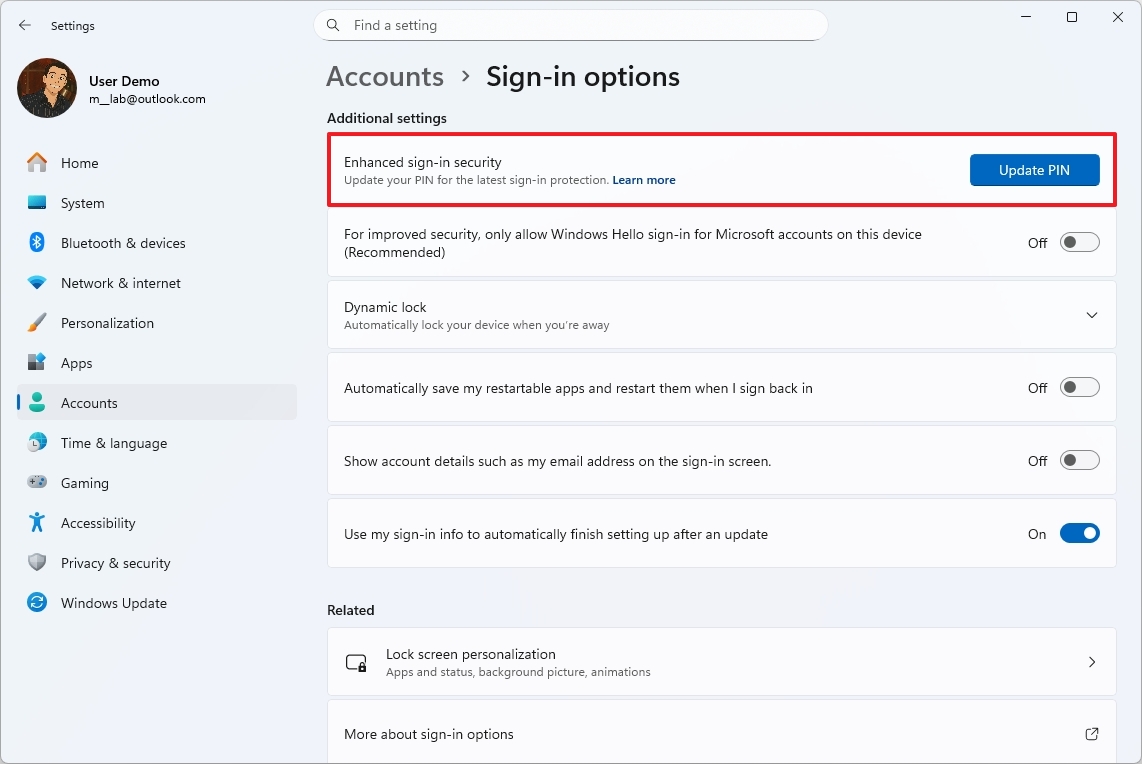Click the User Demo profile picture
This screenshot has height=764, width=1142.
click(x=46, y=88)
